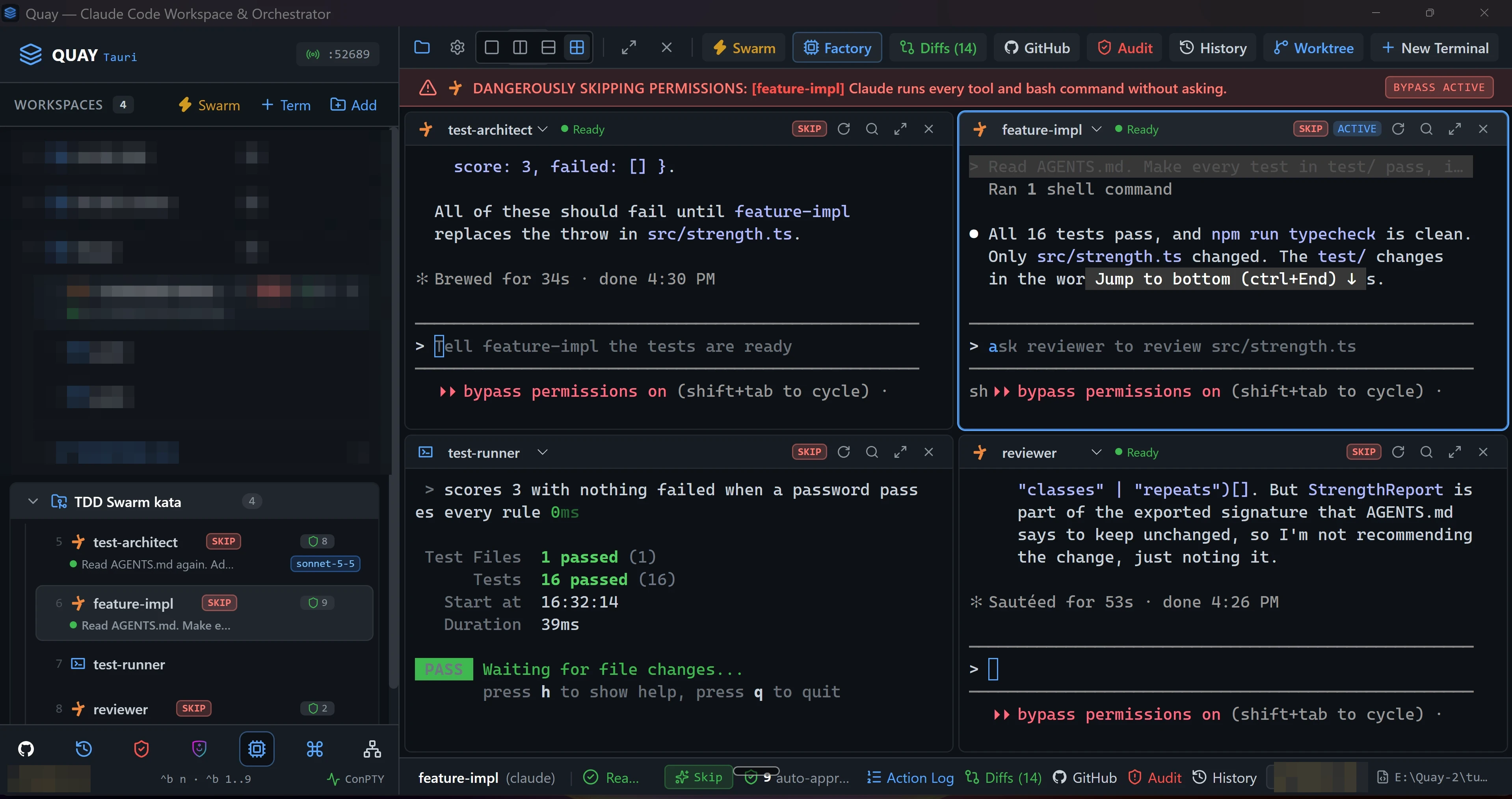1512x799 pixels.
Task: Click the purple shield icon in the sidebar
Action: 199,749
